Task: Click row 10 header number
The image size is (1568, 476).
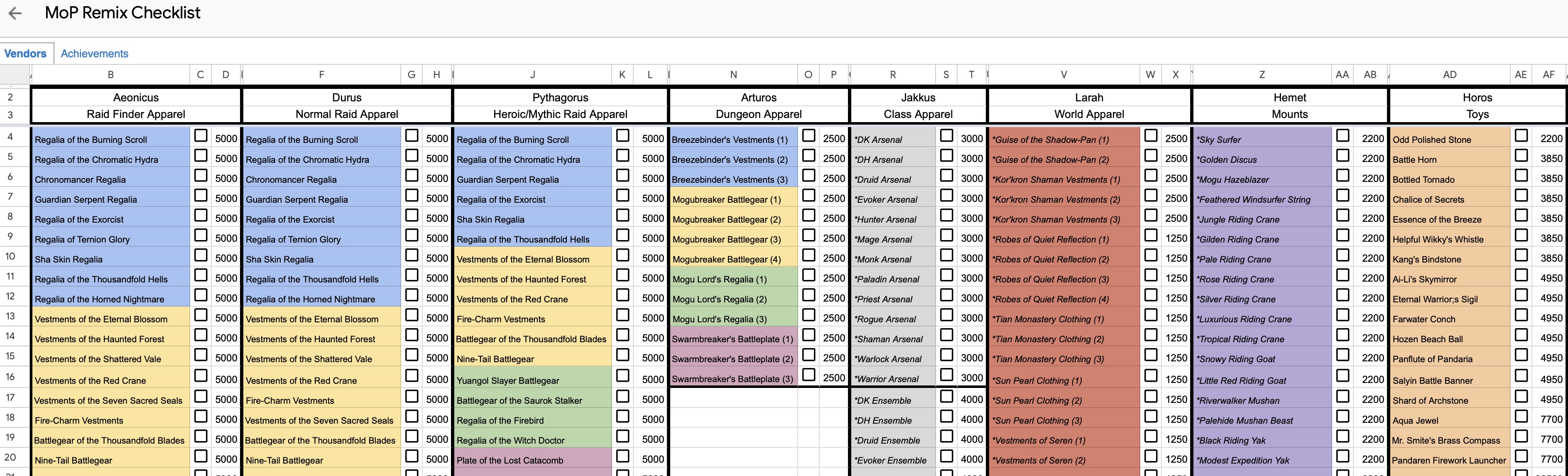Action: (10, 256)
